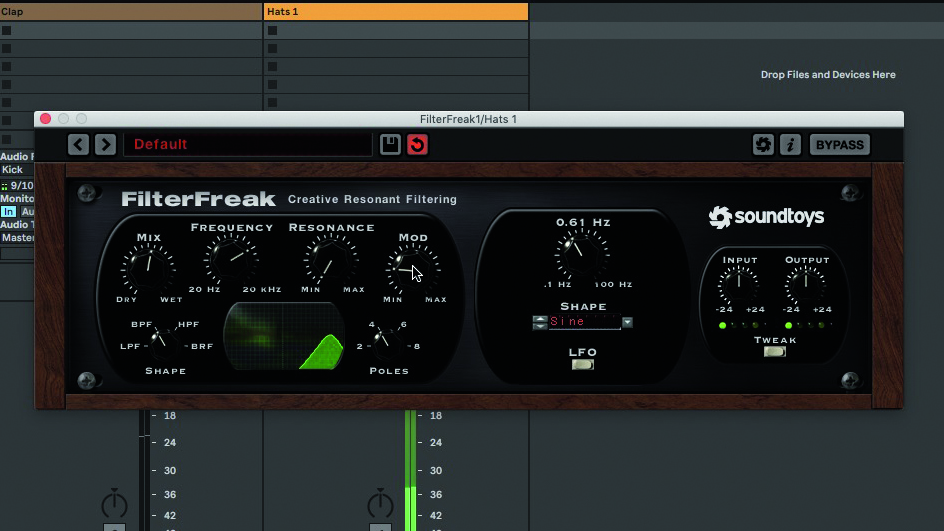Click second clip slot in Hats 1 track

[x=396, y=48]
